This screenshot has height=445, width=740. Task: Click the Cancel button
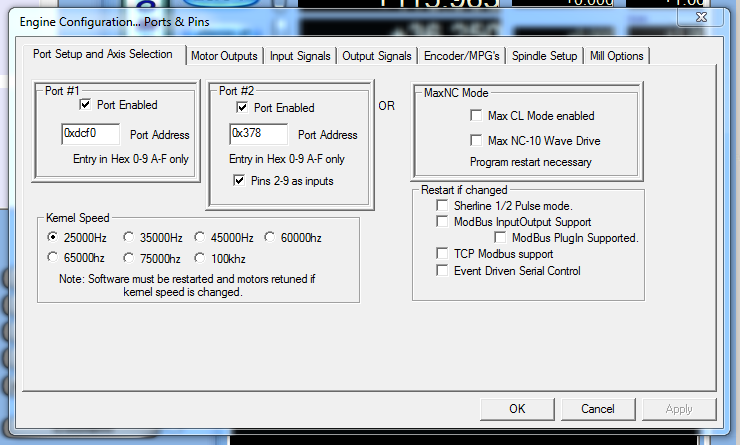coord(597,408)
